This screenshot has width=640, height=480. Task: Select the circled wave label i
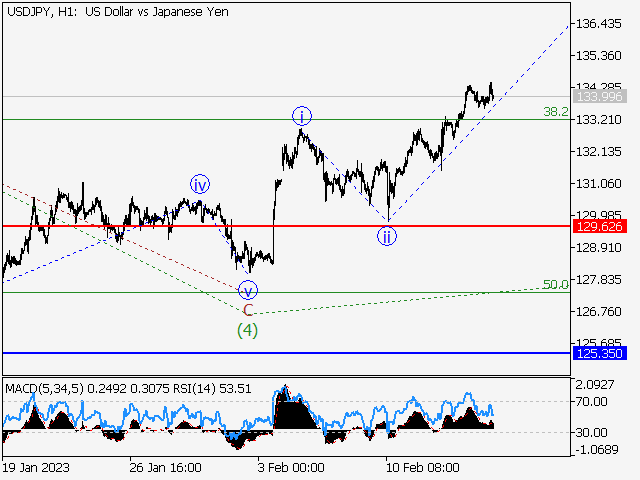pyautogui.click(x=302, y=117)
